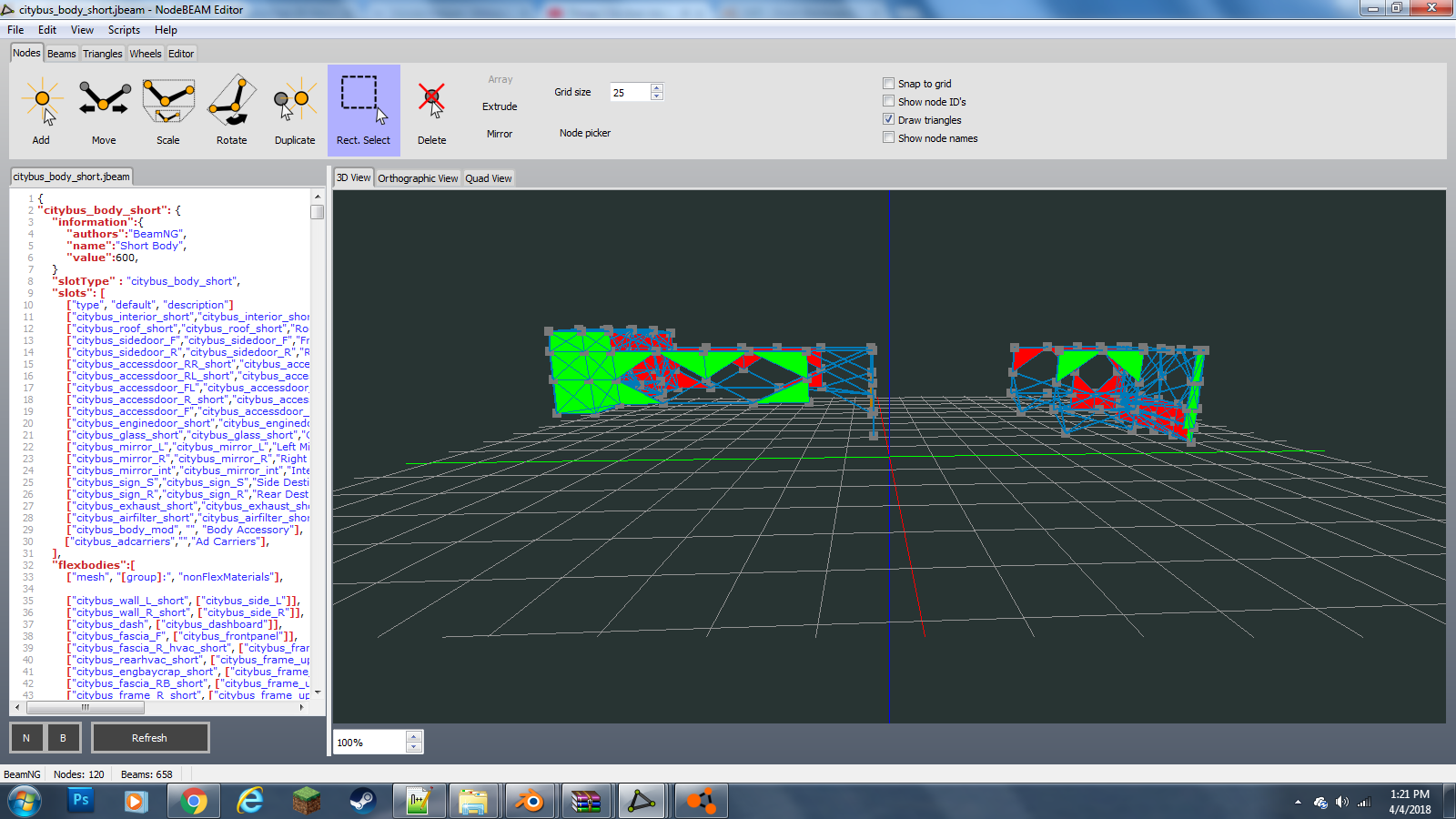This screenshot has height=819, width=1456.
Task: Select the Add node tool
Action: (x=41, y=110)
